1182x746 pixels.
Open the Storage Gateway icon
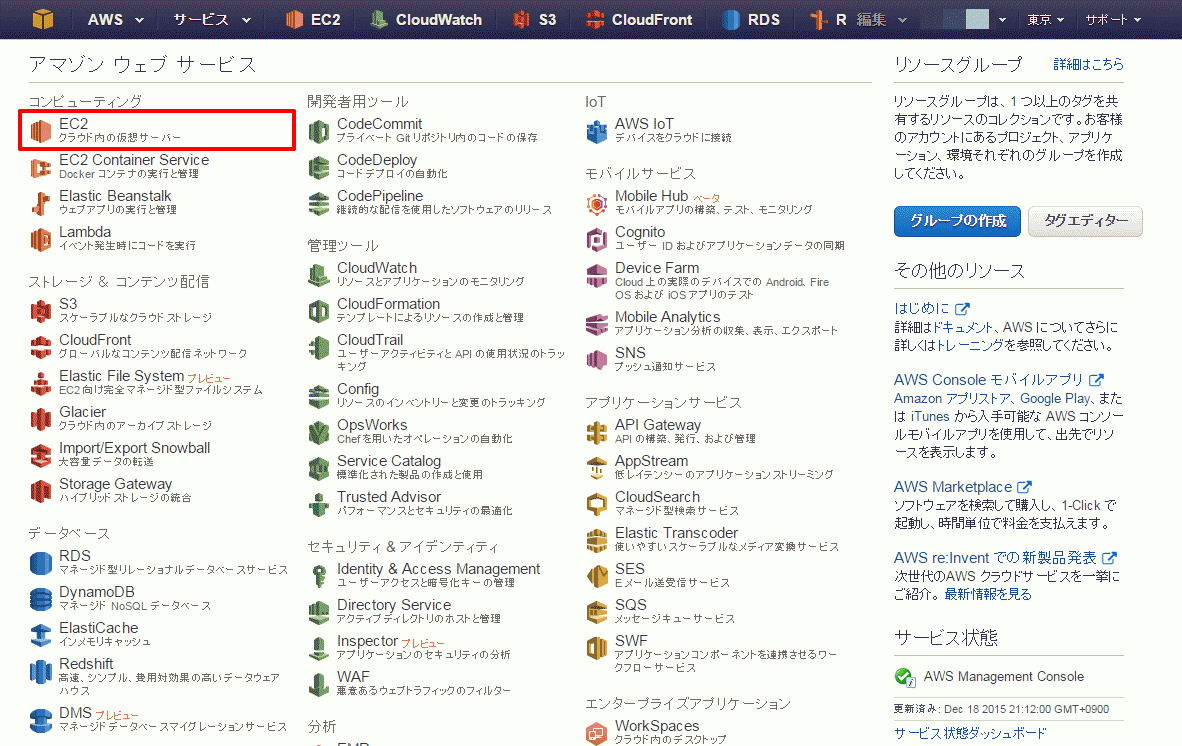tap(41, 491)
